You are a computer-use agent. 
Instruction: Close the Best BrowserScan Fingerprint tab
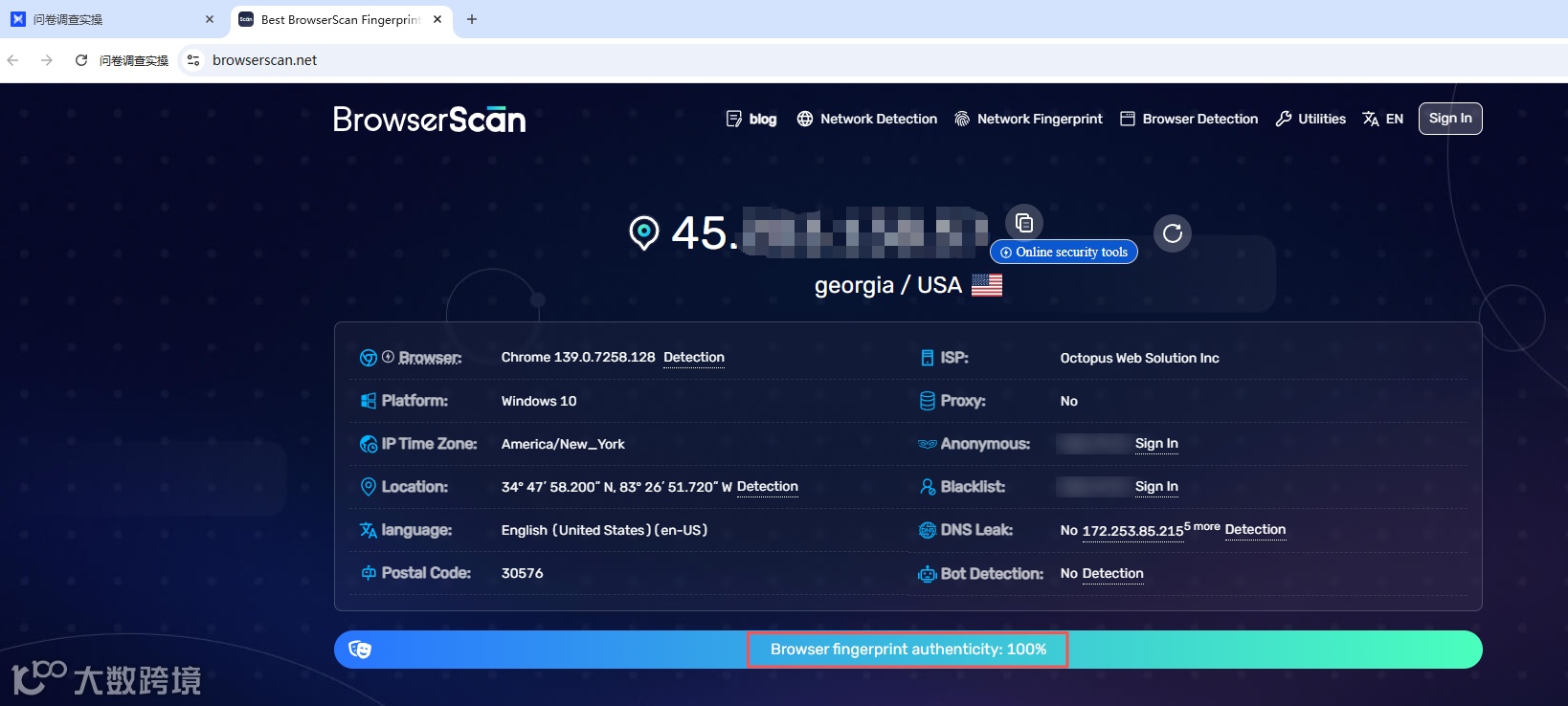437,19
